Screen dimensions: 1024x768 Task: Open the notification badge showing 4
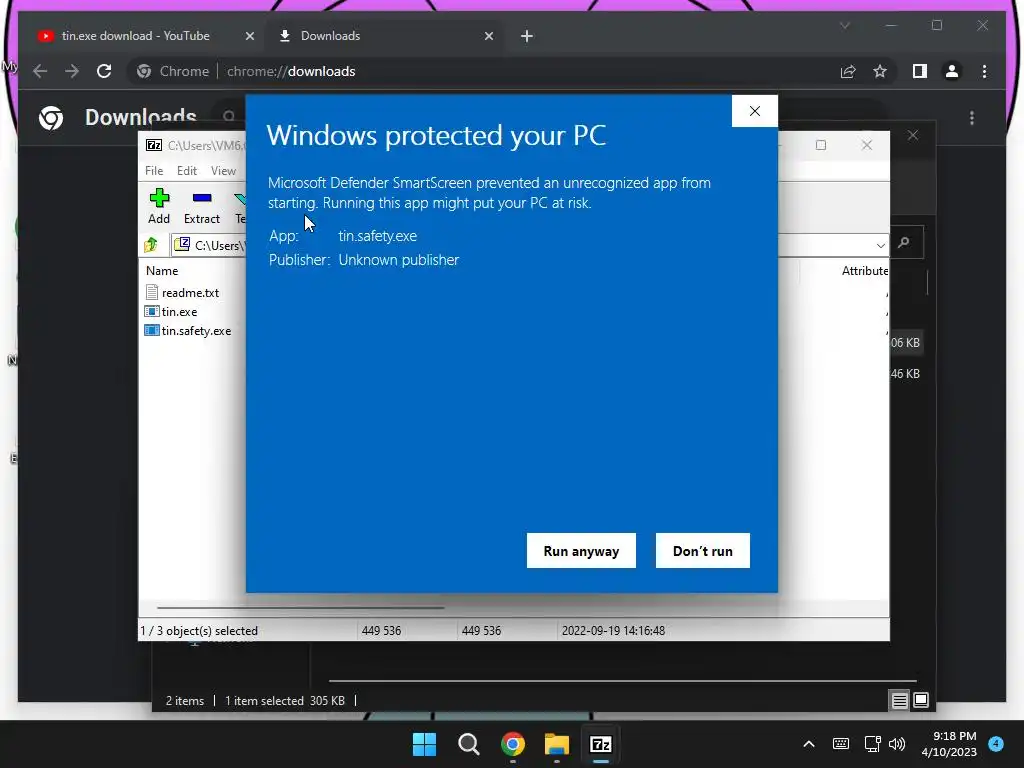point(996,743)
